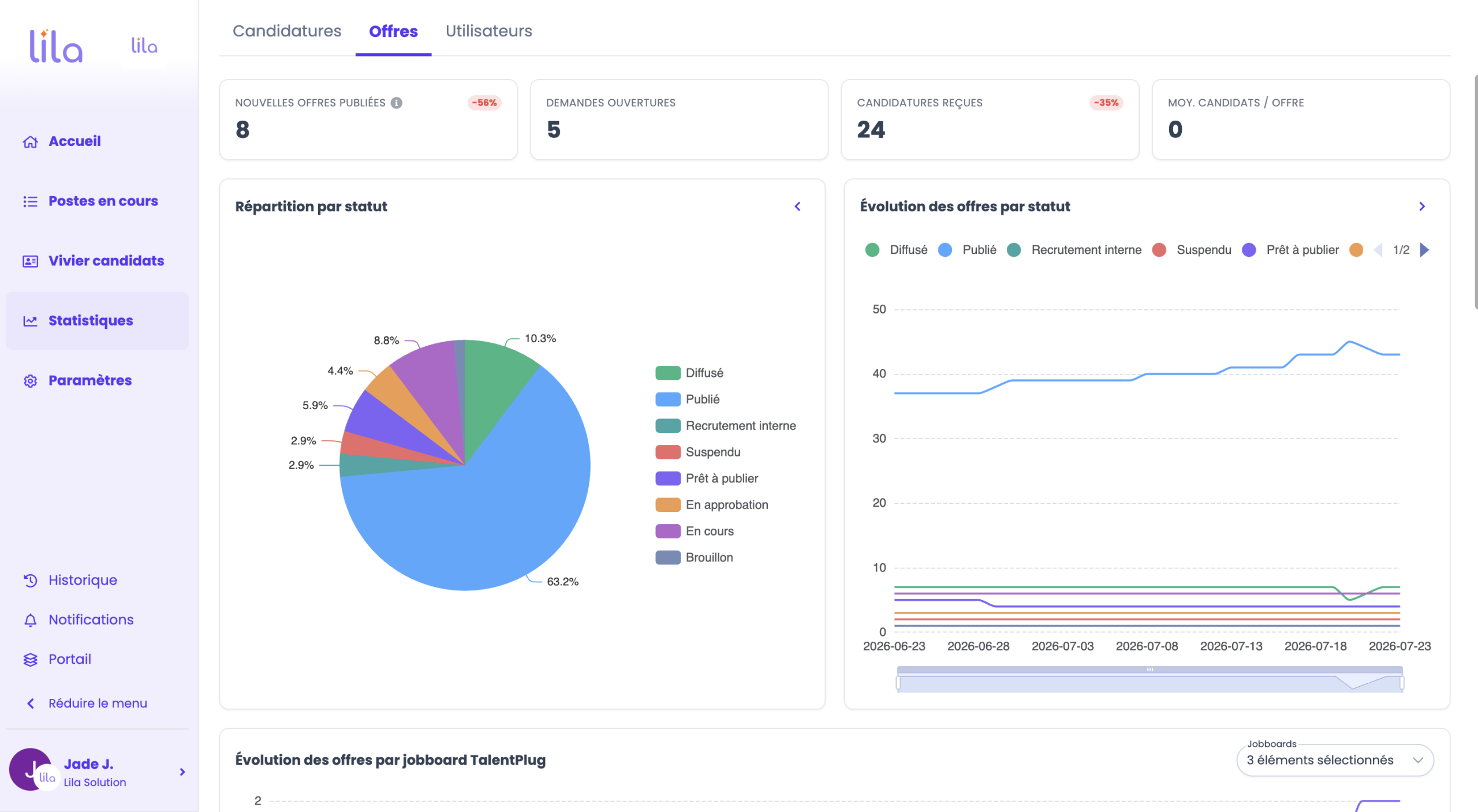Collapse Répartition par statut chevron
Image resolution: width=1478 pixels, height=812 pixels.
(797, 207)
